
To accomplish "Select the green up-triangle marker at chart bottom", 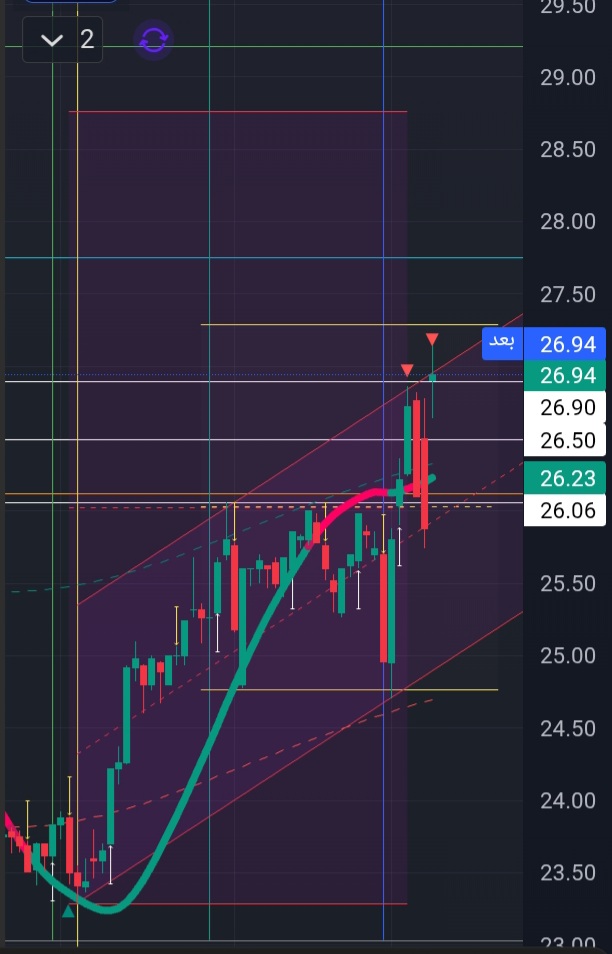I will 68,911.
